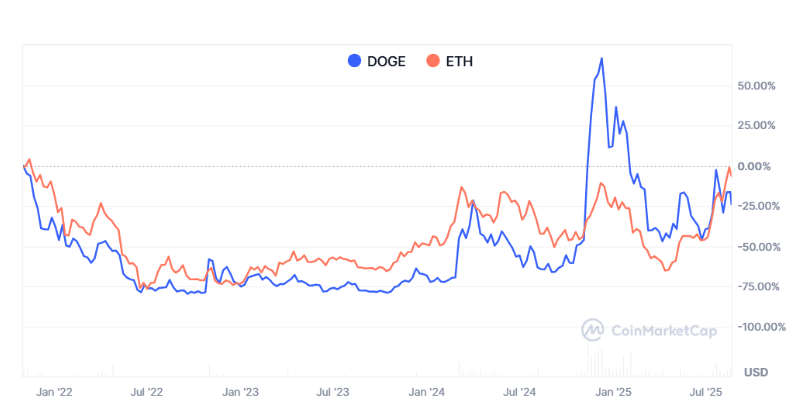Click the CoinMarketCap logo icon
The width and height of the screenshot is (796, 415).
pos(594,330)
